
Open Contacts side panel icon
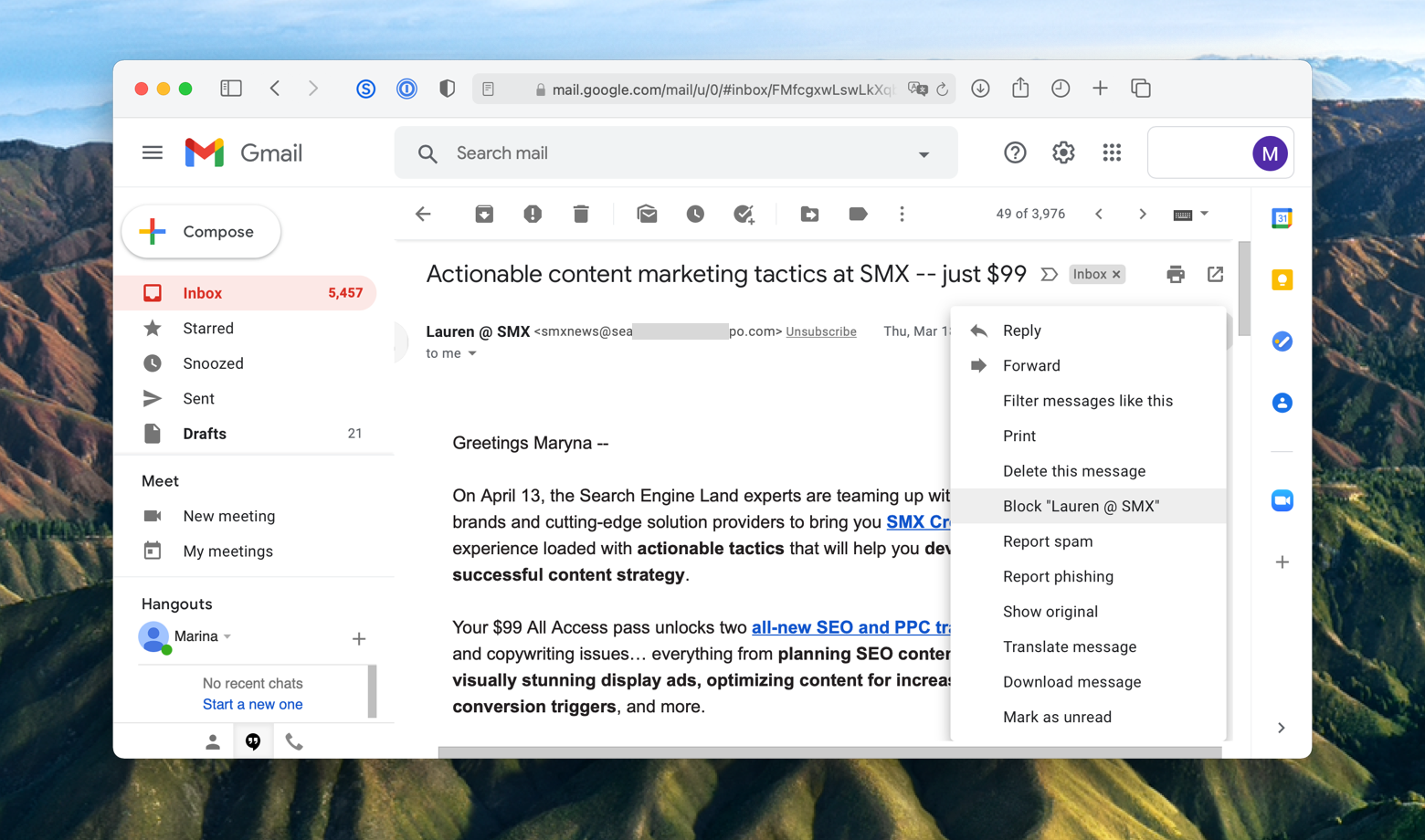(1282, 403)
